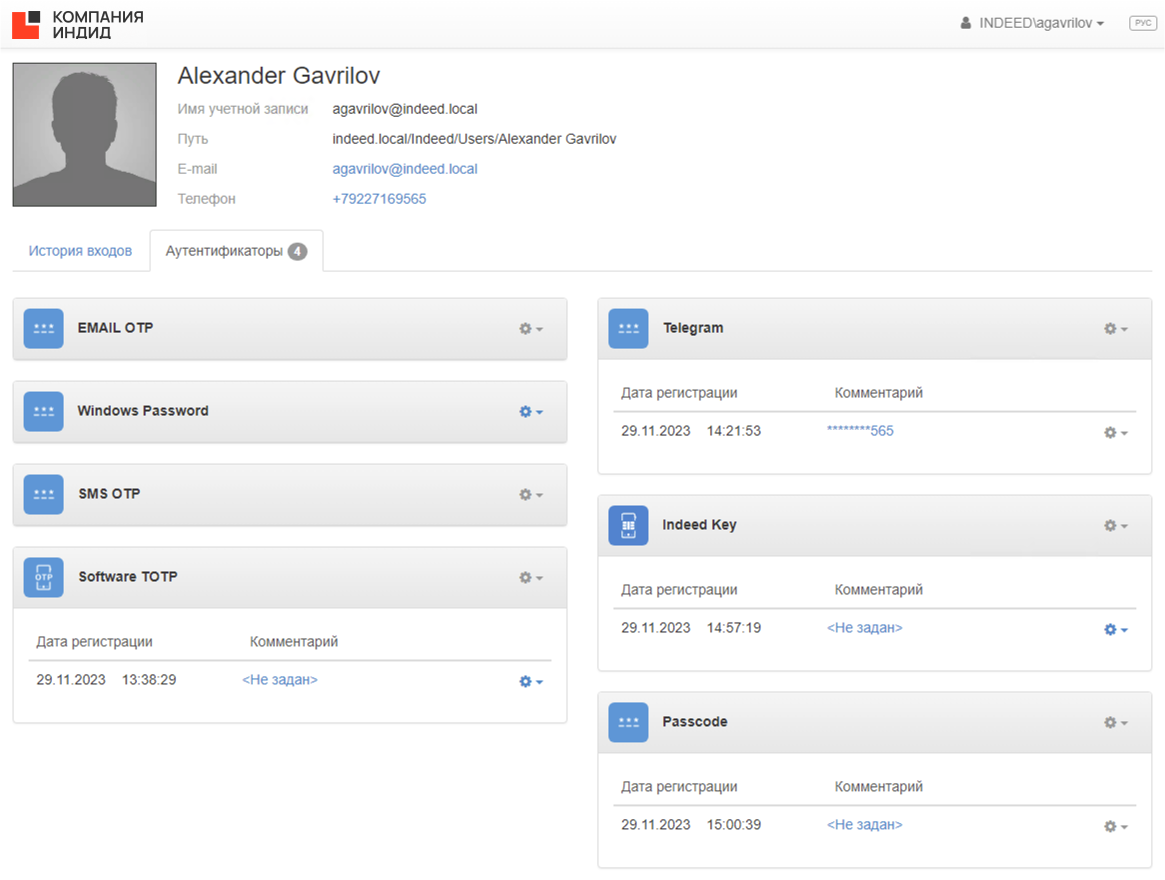Image resolution: width=1165 pixels, height=880 pixels.
Task: Click the user profile avatar photo
Action: click(85, 135)
